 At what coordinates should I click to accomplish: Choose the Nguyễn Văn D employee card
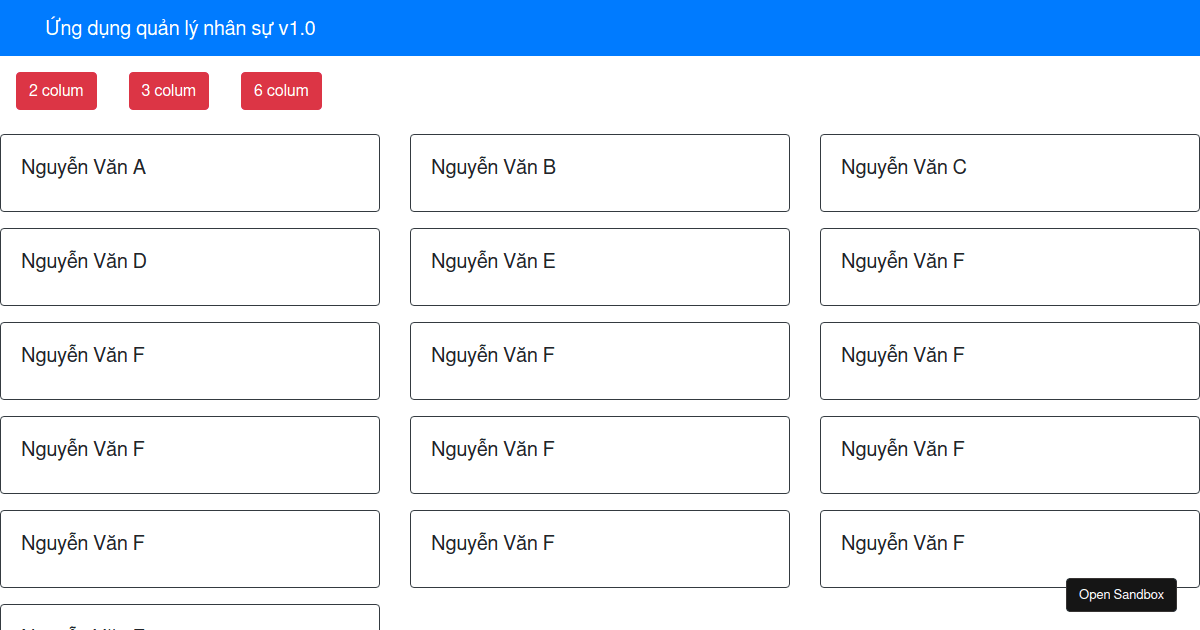[x=190, y=267]
